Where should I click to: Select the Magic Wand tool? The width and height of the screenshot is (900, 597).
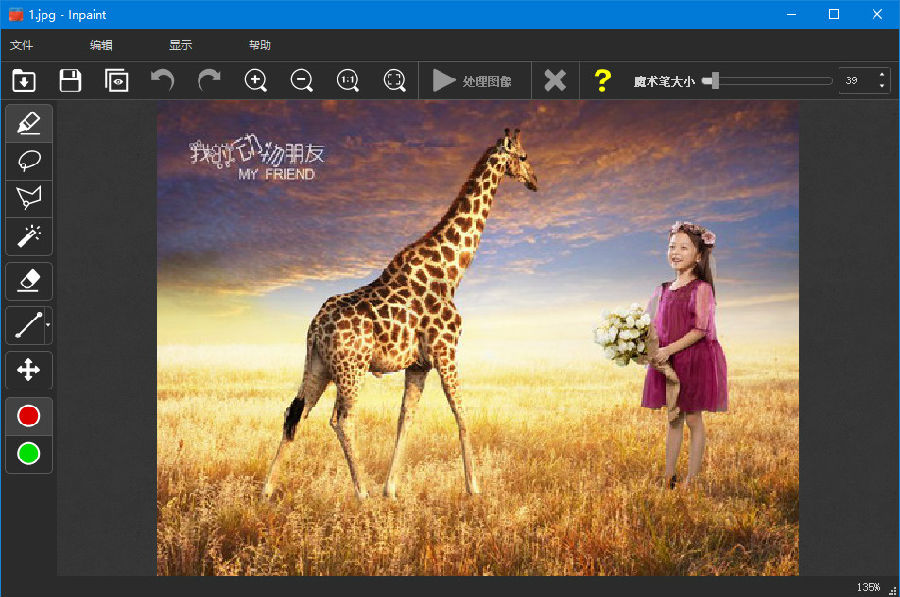(x=29, y=236)
